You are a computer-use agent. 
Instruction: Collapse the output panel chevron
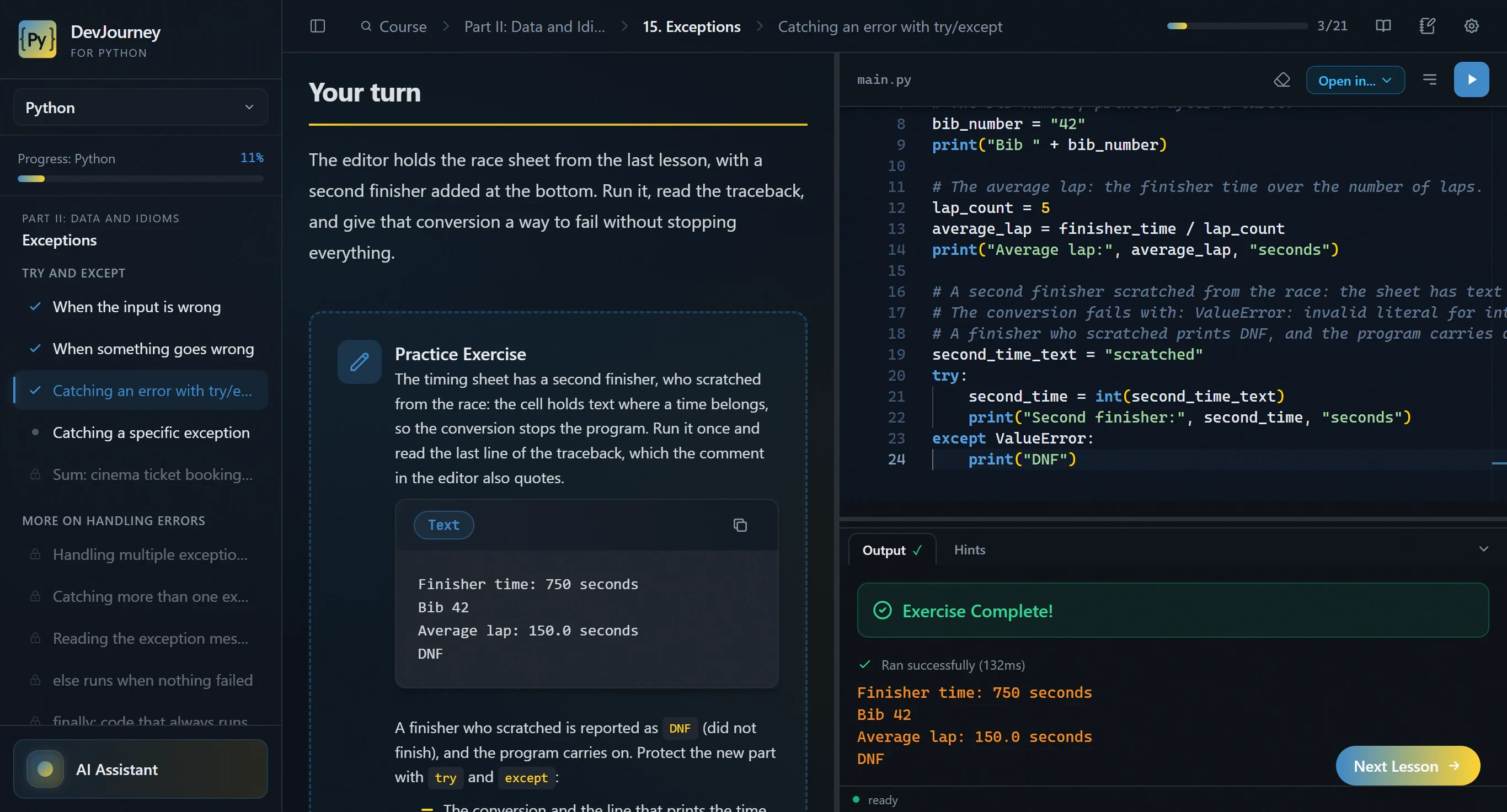1484,549
